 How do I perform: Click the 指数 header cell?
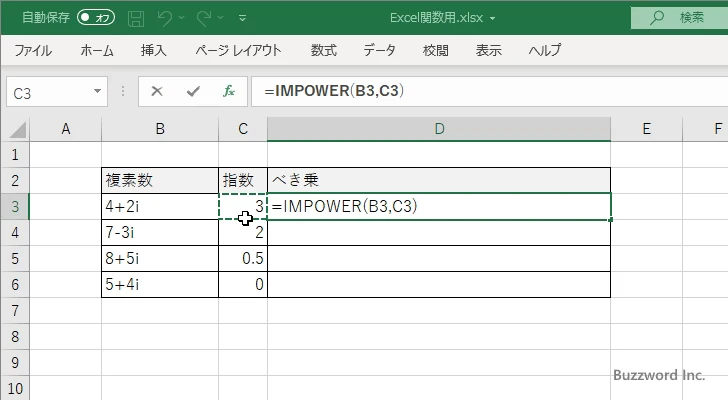pyautogui.click(x=243, y=181)
